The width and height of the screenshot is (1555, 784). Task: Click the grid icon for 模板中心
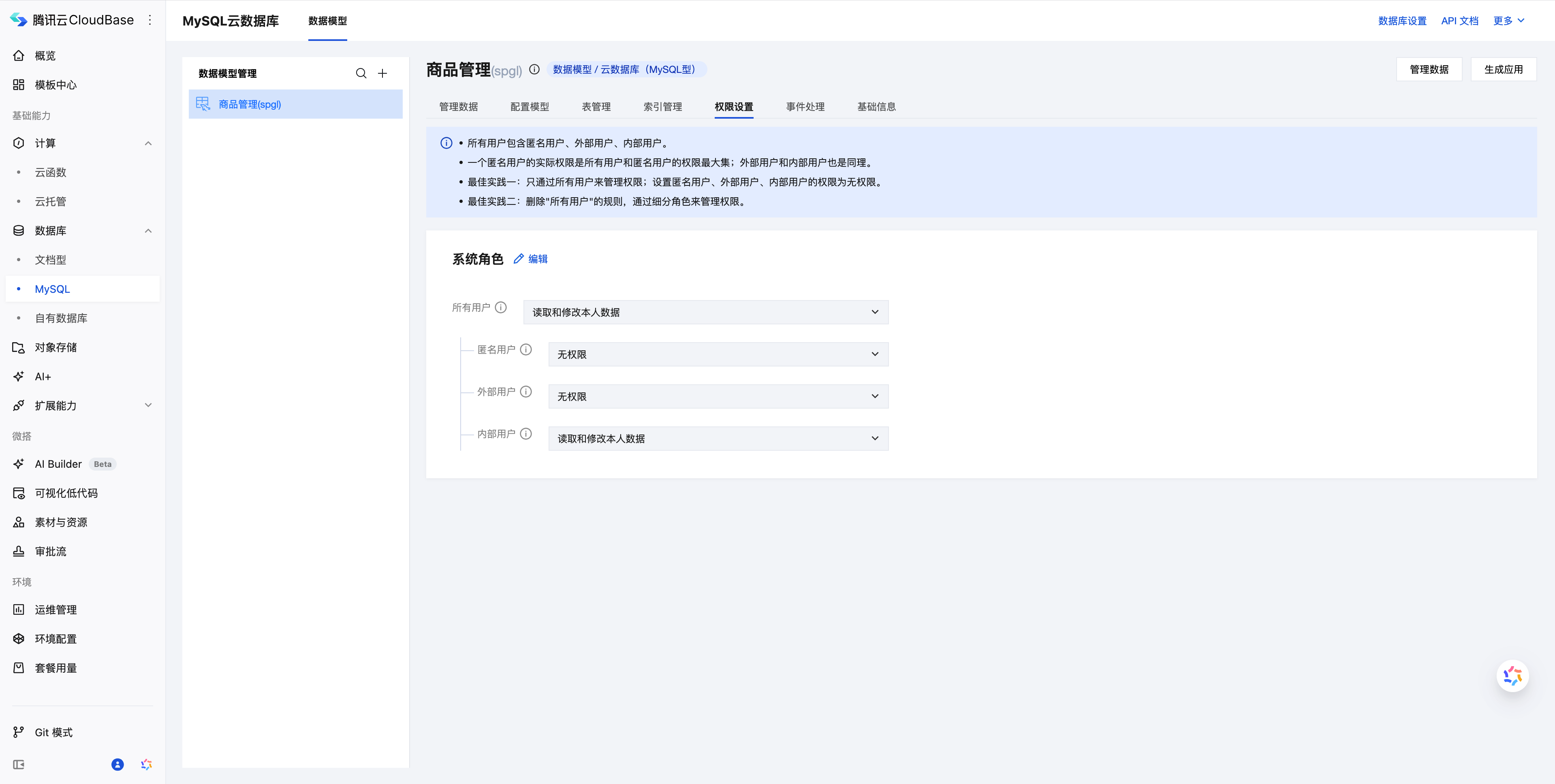point(19,85)
